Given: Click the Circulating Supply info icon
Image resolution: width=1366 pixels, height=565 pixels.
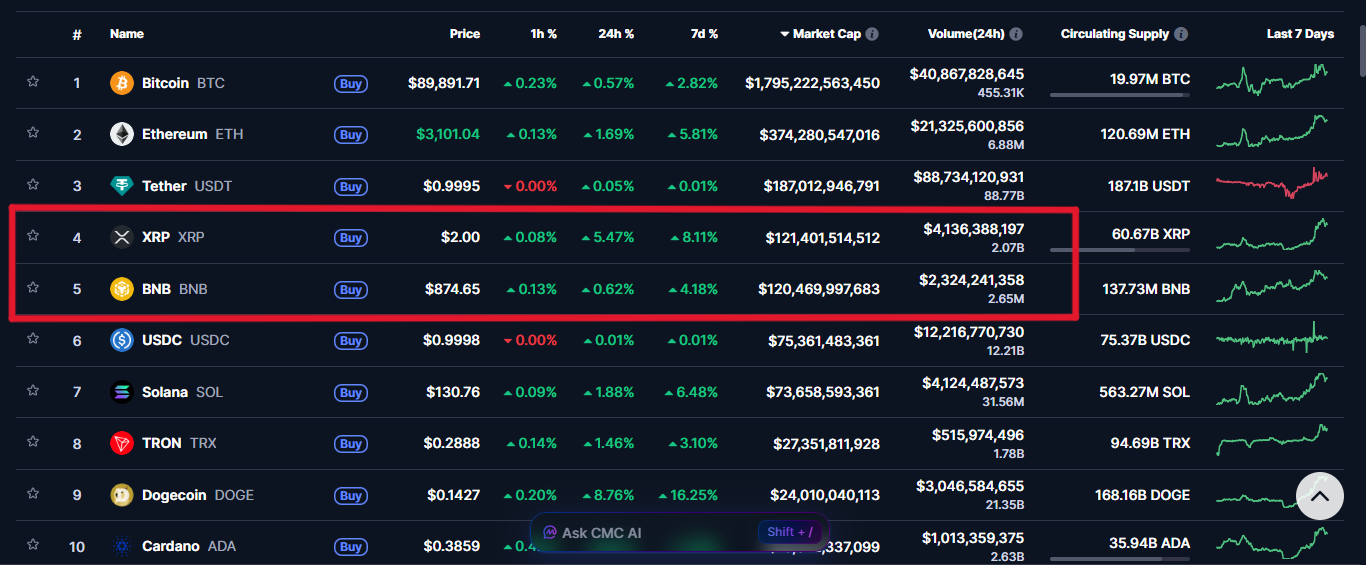Looking at the screenshot, I should click(x=1181, y=34).
